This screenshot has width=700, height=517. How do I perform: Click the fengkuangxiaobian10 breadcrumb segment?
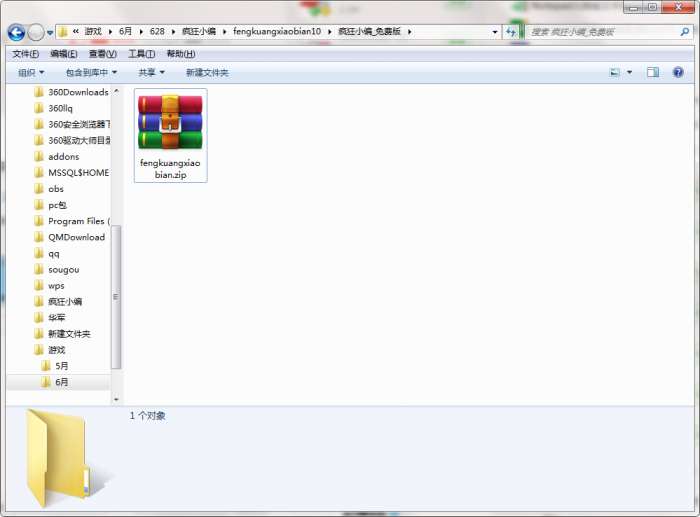tap(277, 31)
